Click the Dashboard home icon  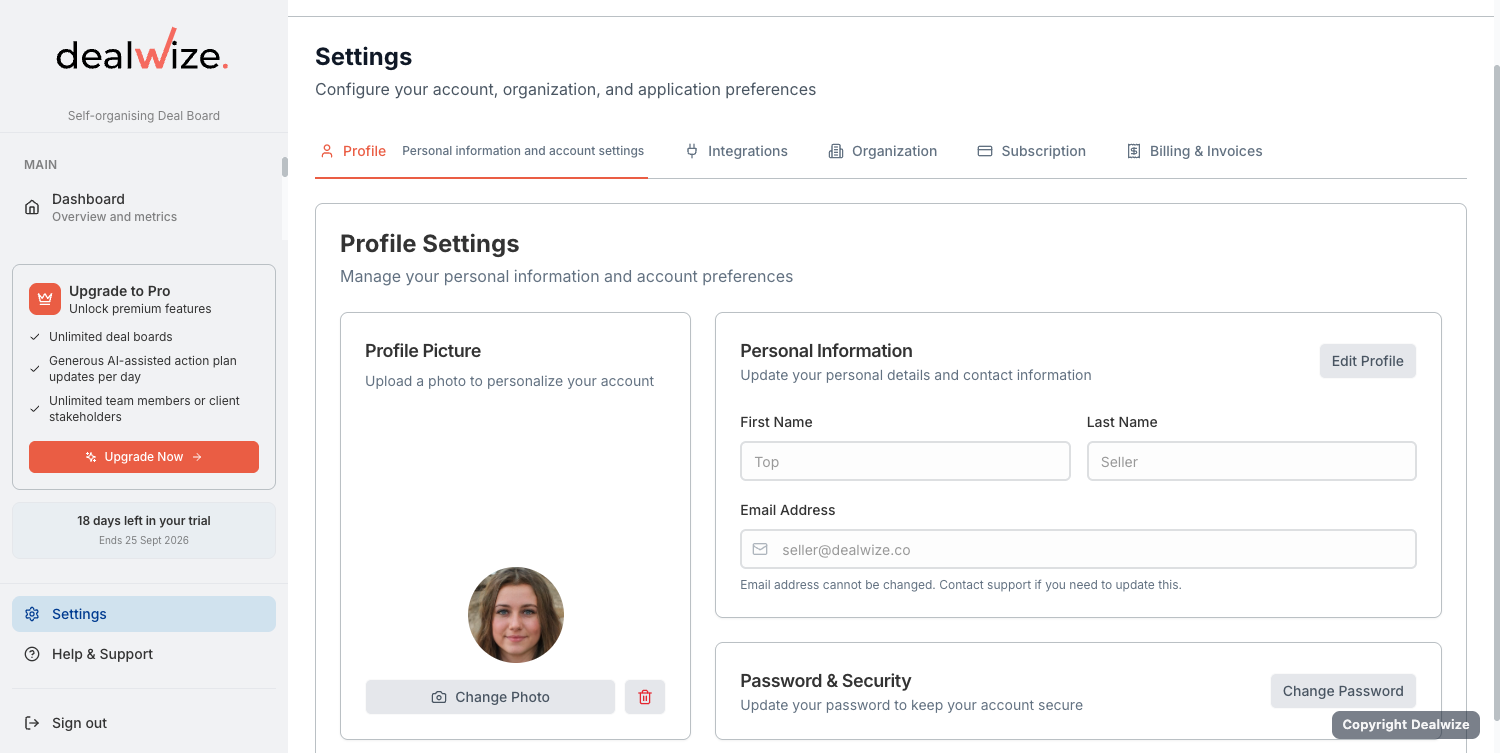pyautogui.click(x=32, y=207)
